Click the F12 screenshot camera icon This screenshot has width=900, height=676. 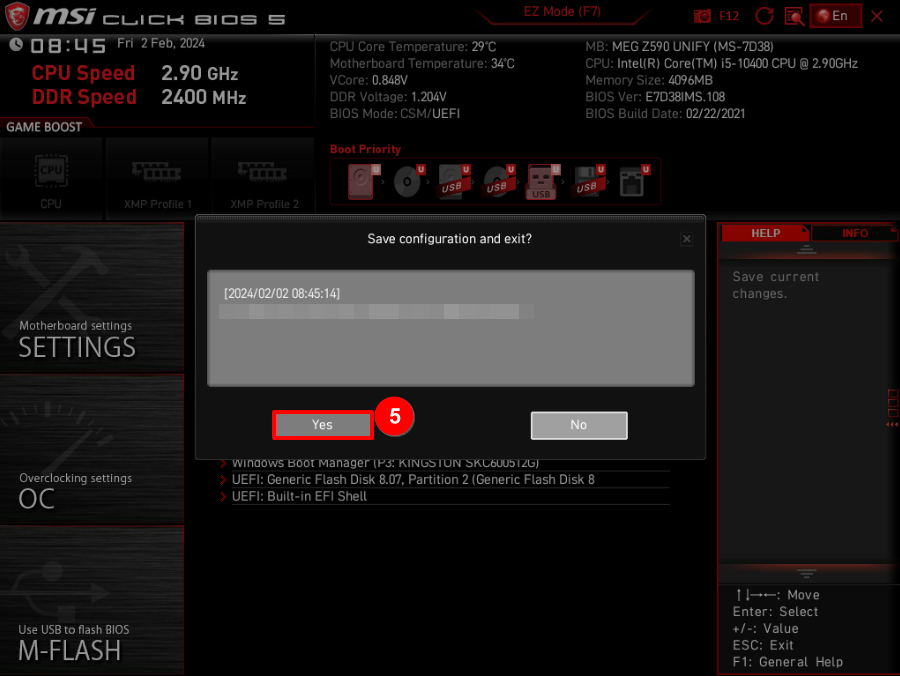click(x=701, y=16)
